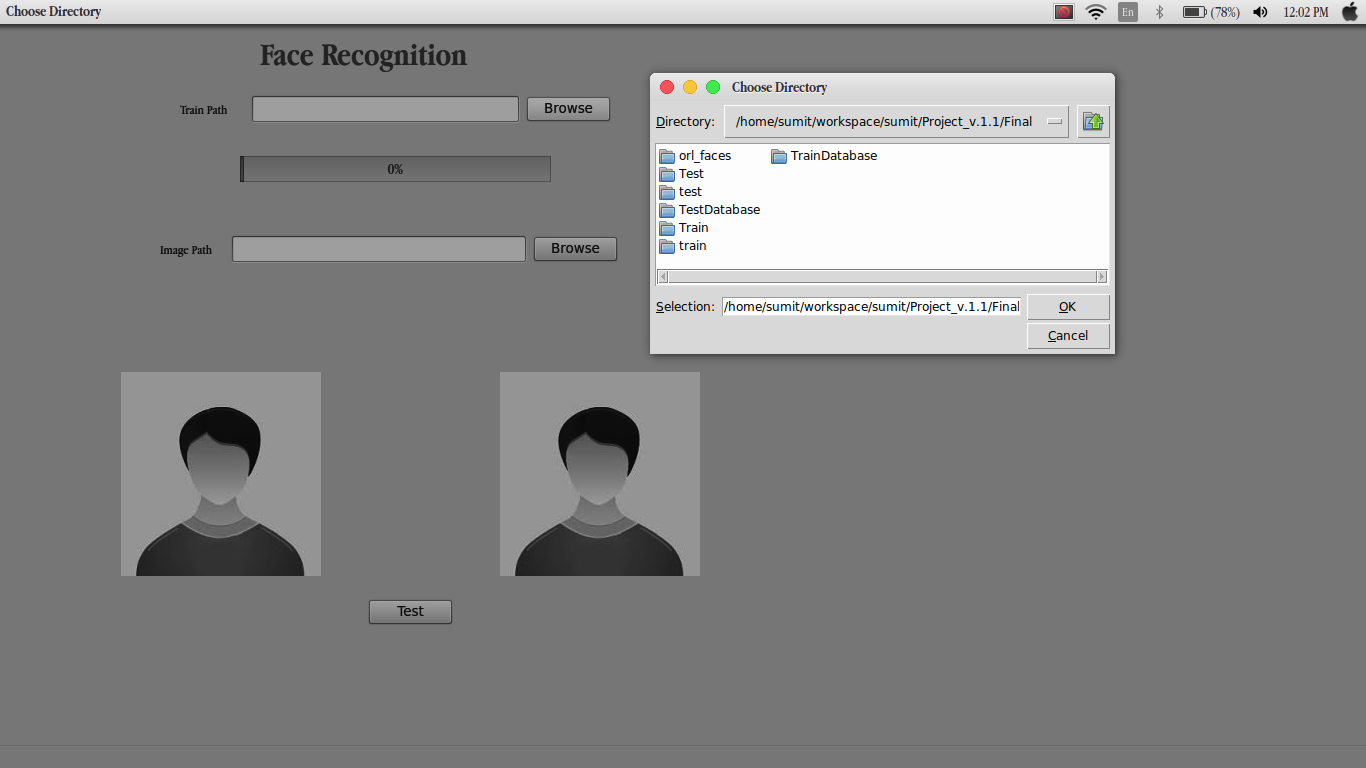Click the Test button
The height and width of the screenshot is (768, 1366).
(410, 611)
